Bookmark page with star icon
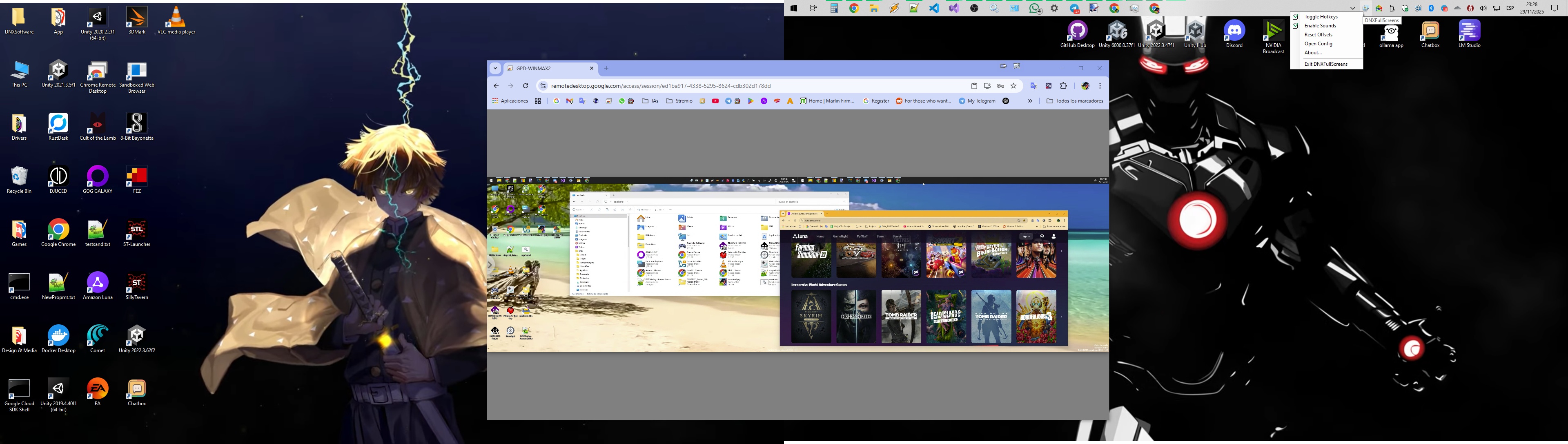Screen dimensions: 1568x444 1013,86
